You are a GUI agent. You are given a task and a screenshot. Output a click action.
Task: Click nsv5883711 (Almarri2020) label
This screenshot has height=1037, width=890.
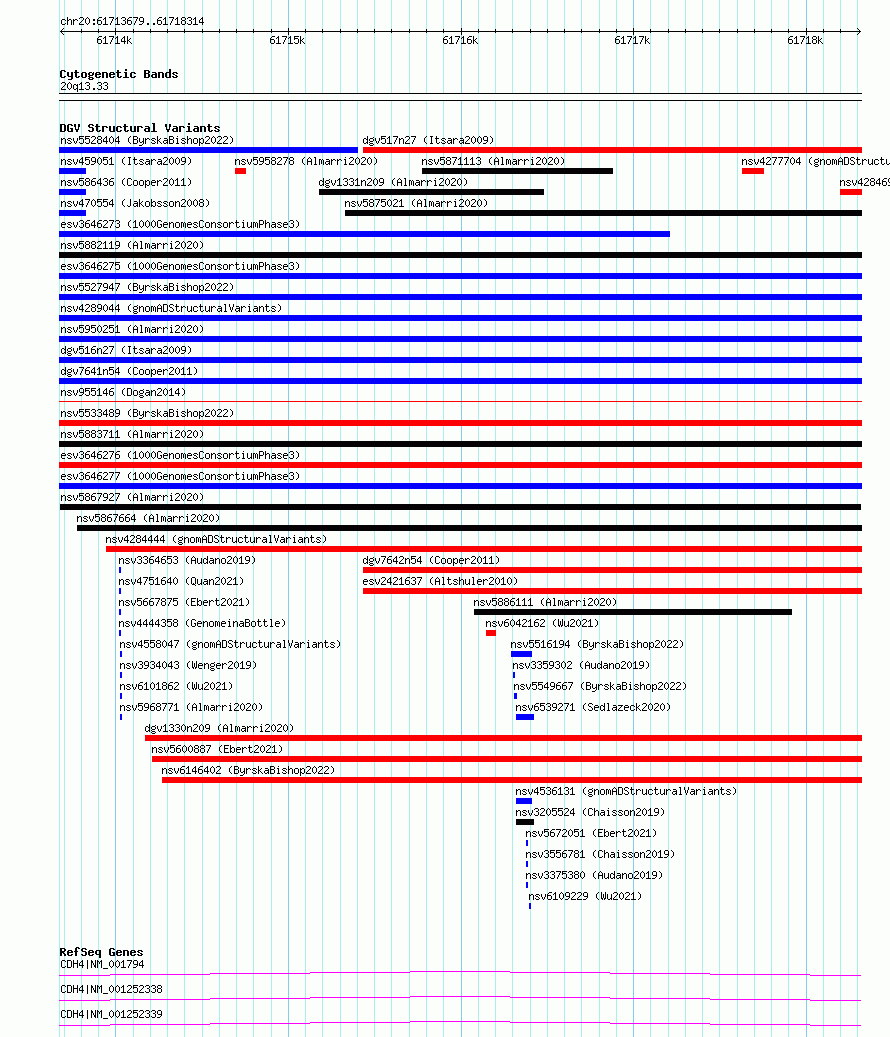(x=132, y=435)
